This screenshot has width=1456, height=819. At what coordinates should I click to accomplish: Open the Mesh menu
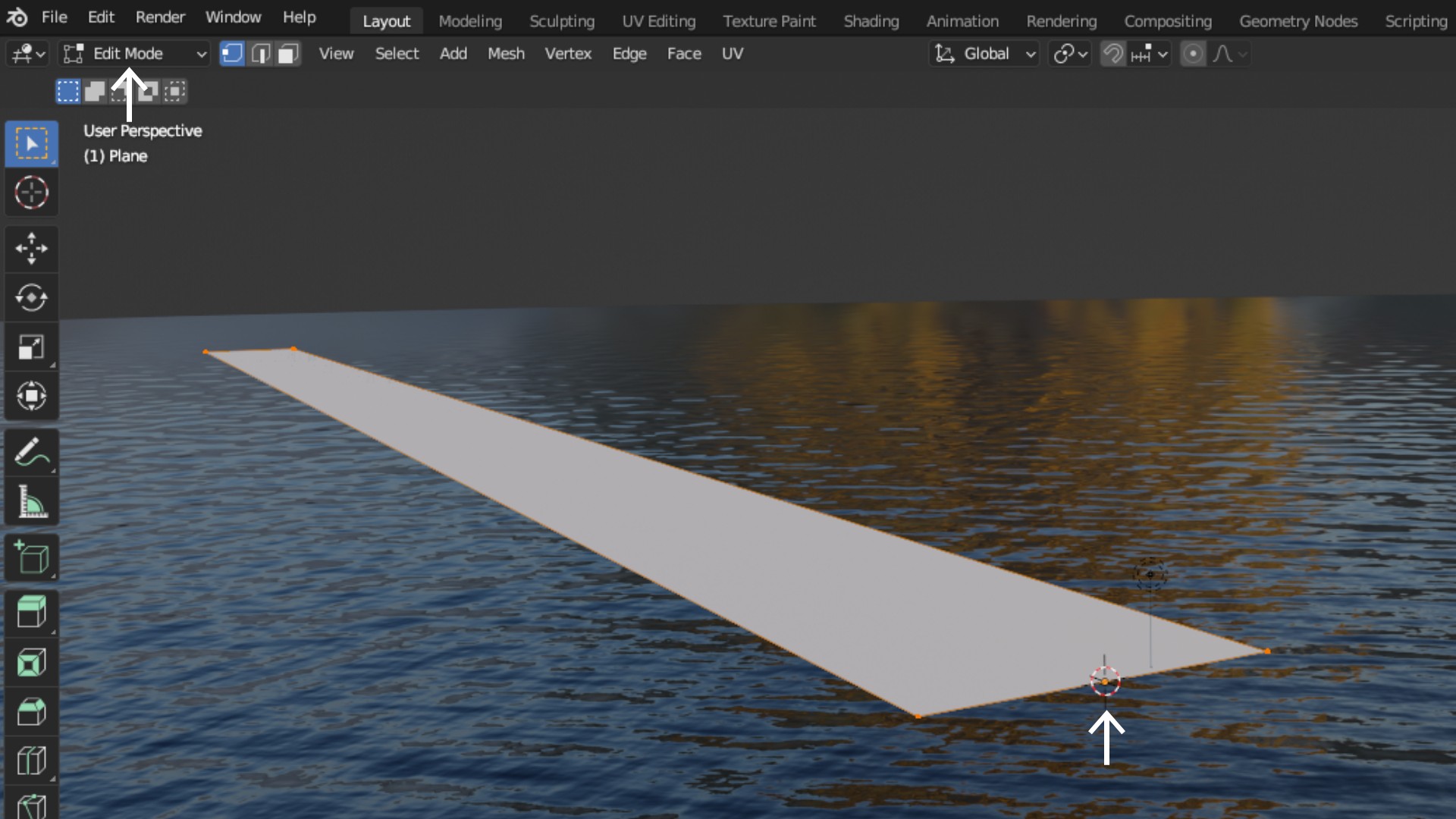506,54
